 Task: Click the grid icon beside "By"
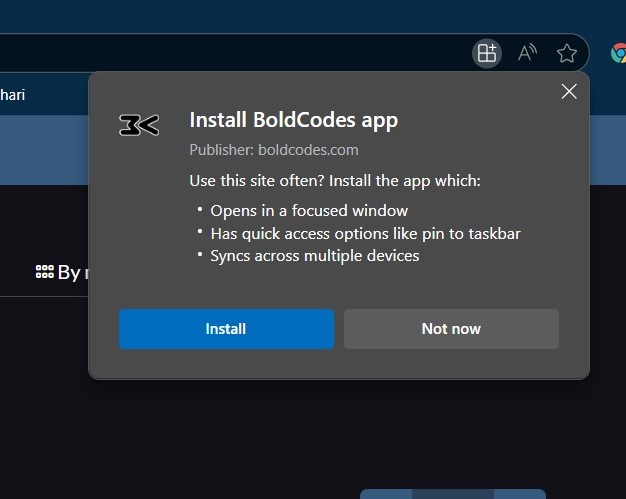(x=44, y=272)
